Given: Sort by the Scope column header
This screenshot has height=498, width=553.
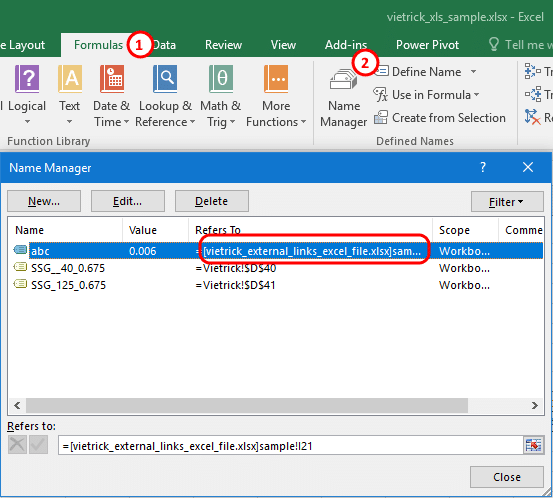Looking at the screenshot, I should [466, 230].
